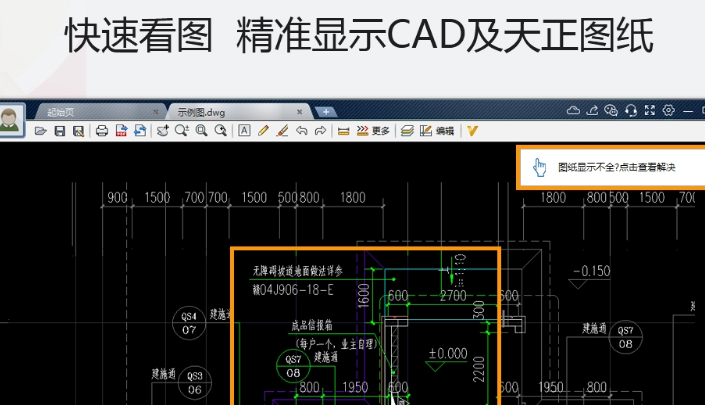Click the share export arrow icon

click(x=592, y=110)
